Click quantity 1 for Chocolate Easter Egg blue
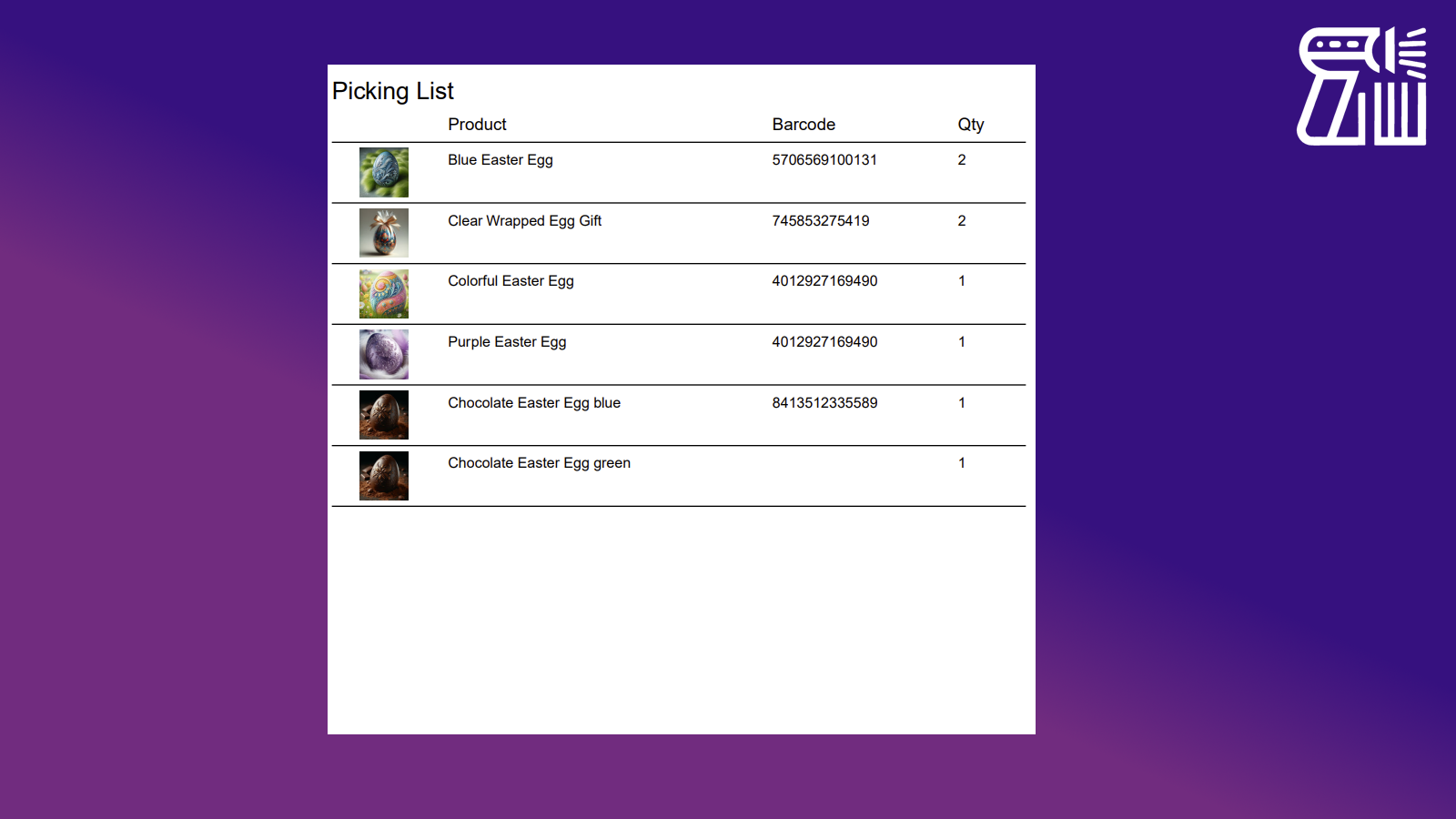Screen dimensions: 1456x819 click(962, 403)
